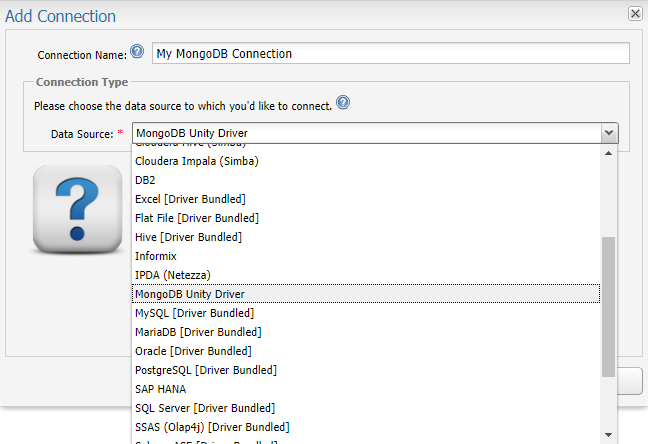648x444 pixels.
Task: Select MongoDB Unity Driver list entry
Action: tap(366, 294)
